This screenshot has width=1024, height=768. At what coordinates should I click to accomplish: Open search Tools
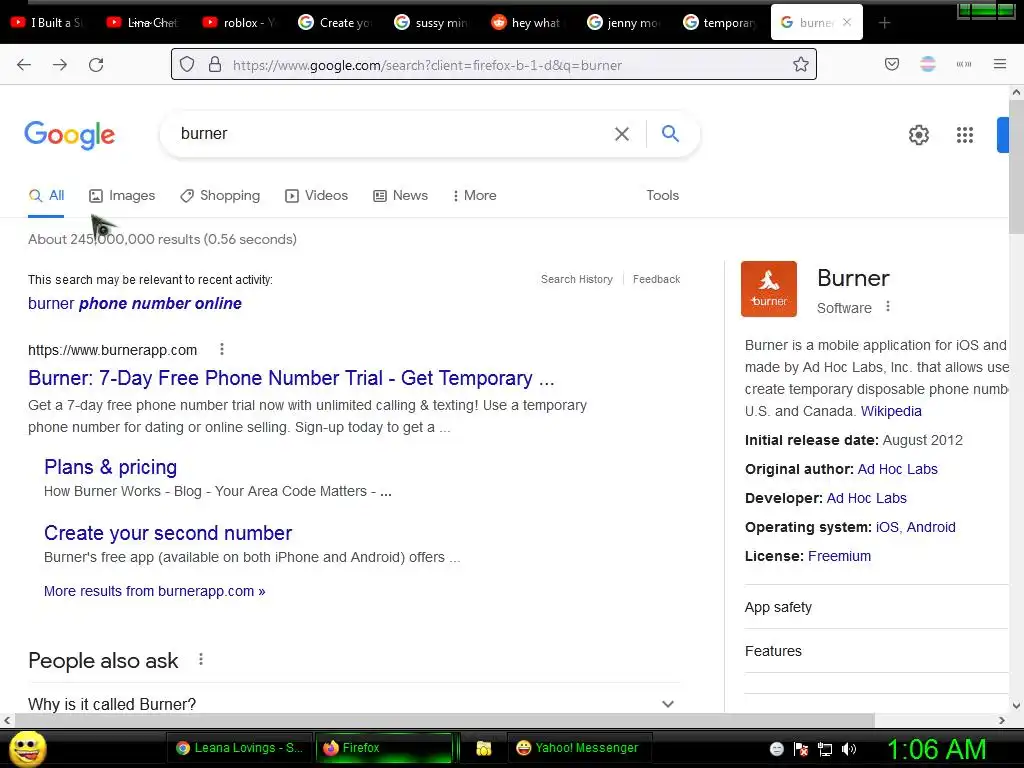[x=662, y=195]
